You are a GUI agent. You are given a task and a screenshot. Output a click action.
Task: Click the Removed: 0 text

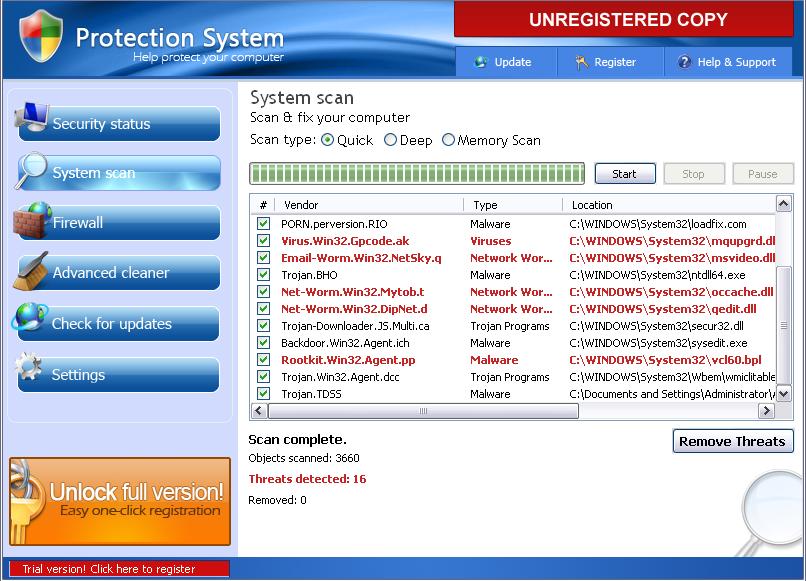pos(277,500)
